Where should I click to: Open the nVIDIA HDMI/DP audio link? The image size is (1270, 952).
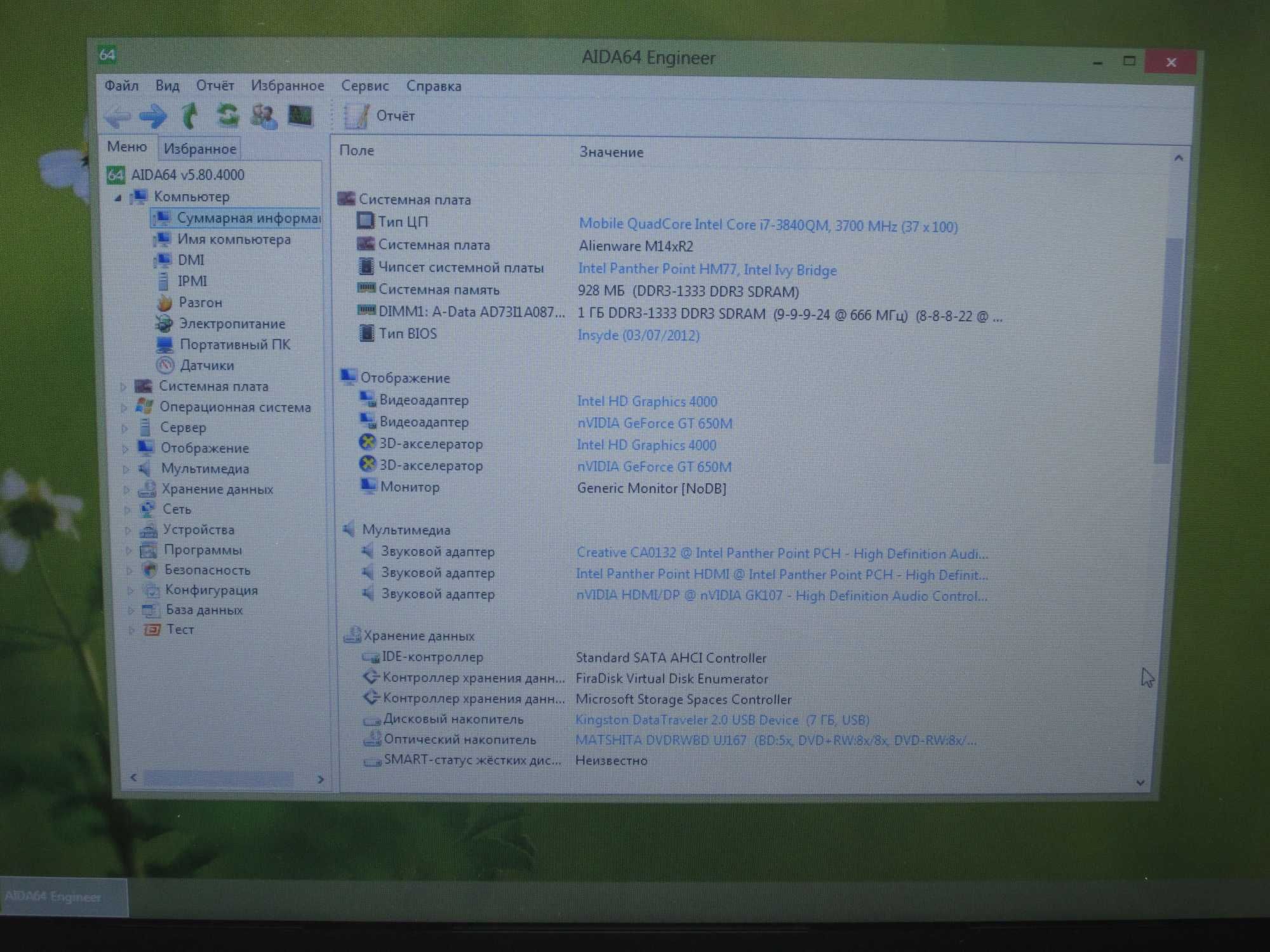[x=782, y=596]
